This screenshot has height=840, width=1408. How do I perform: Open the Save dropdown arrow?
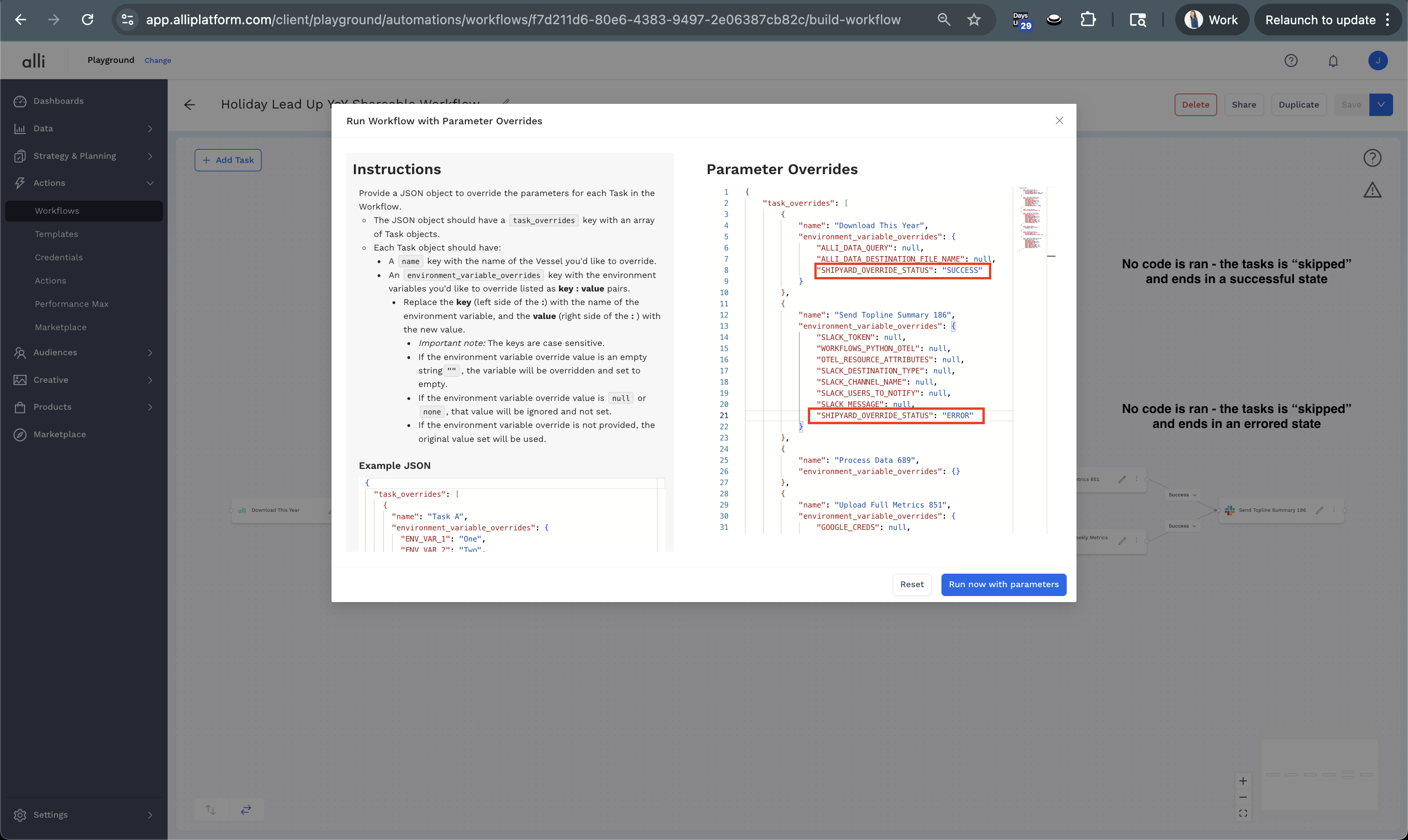point(1381,105)
